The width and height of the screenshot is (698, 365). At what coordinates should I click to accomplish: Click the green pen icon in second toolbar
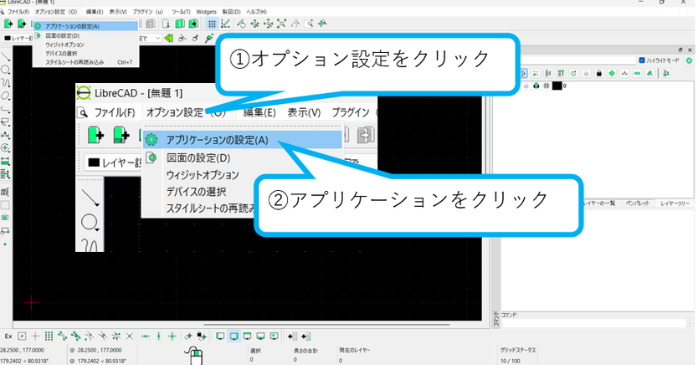click(x=209, y=38)
